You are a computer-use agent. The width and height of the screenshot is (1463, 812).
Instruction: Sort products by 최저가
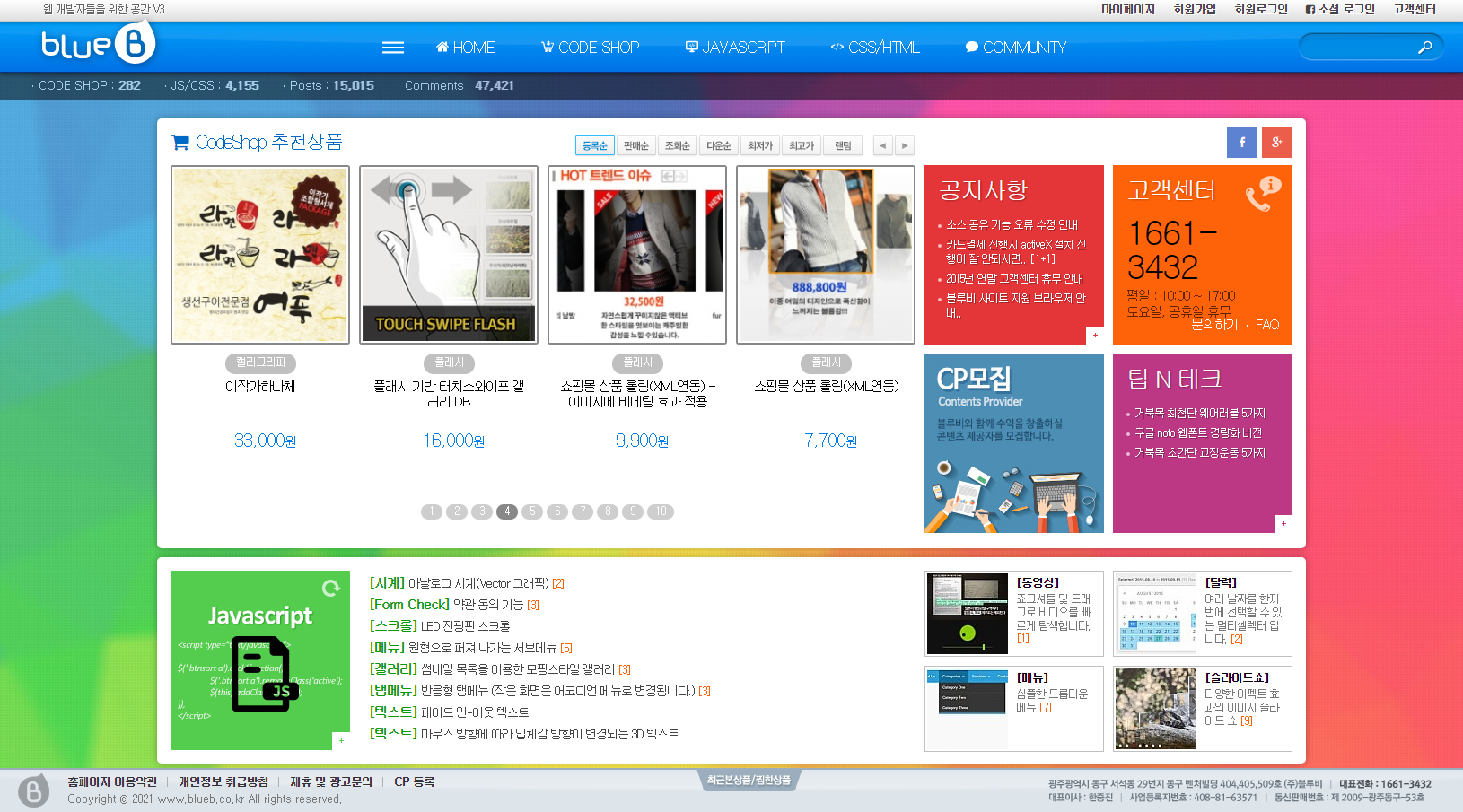(760, 145)
